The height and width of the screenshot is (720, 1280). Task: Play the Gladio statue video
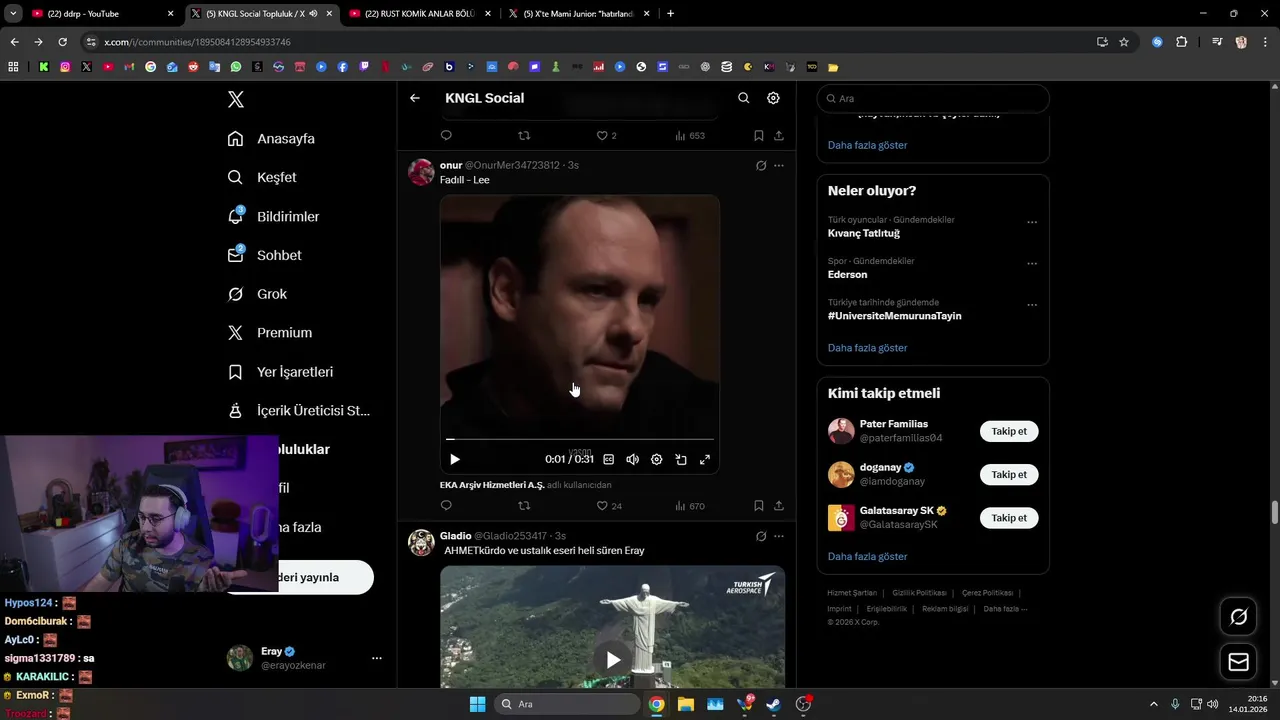613,659
